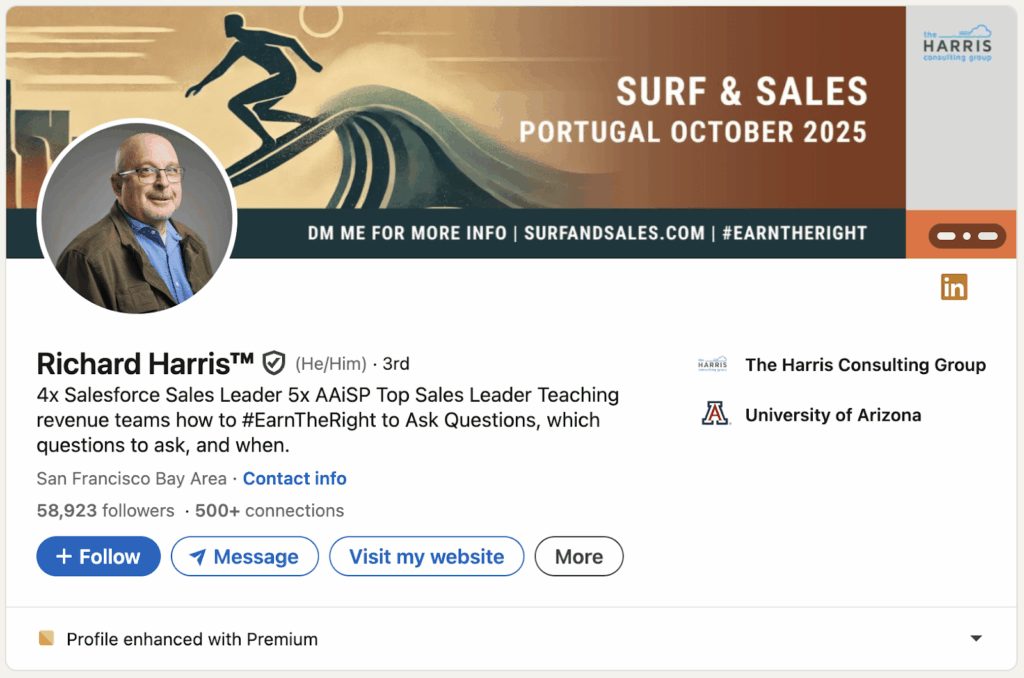Click the University of Arizona 'A' logo
1024x678 pixels.
715,414
